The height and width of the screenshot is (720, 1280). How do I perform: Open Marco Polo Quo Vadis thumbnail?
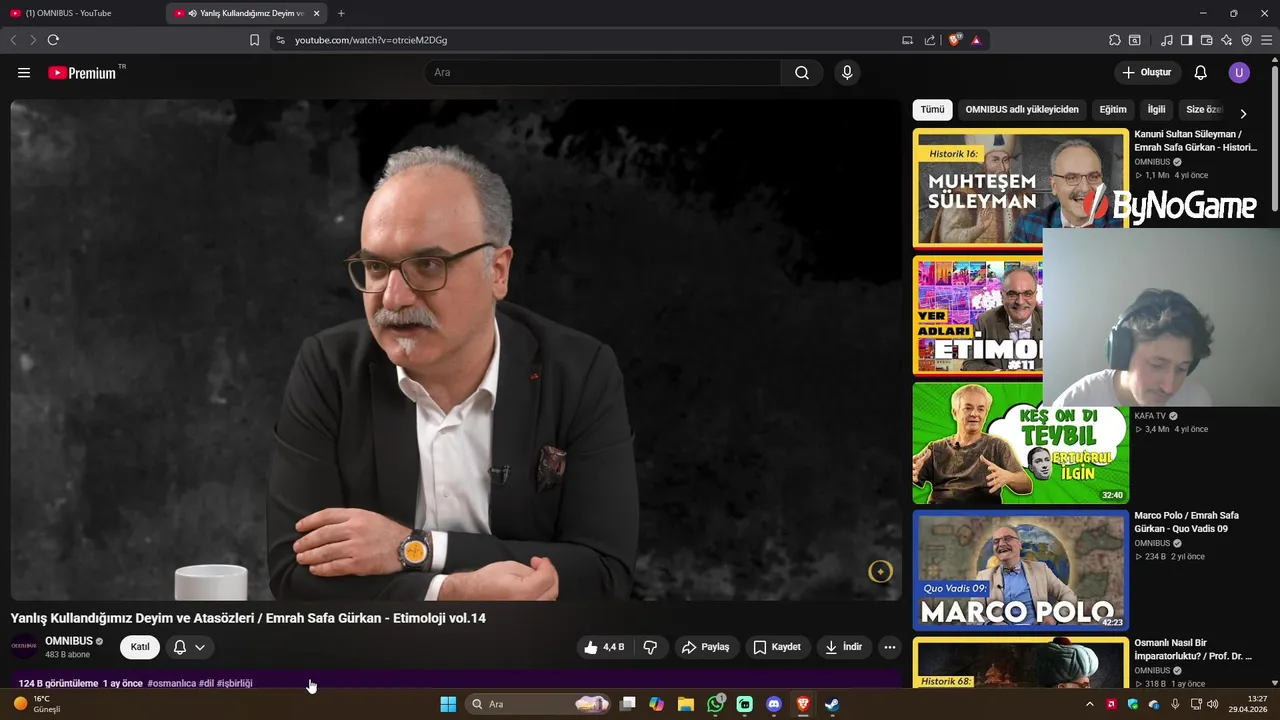(1020, 571)
